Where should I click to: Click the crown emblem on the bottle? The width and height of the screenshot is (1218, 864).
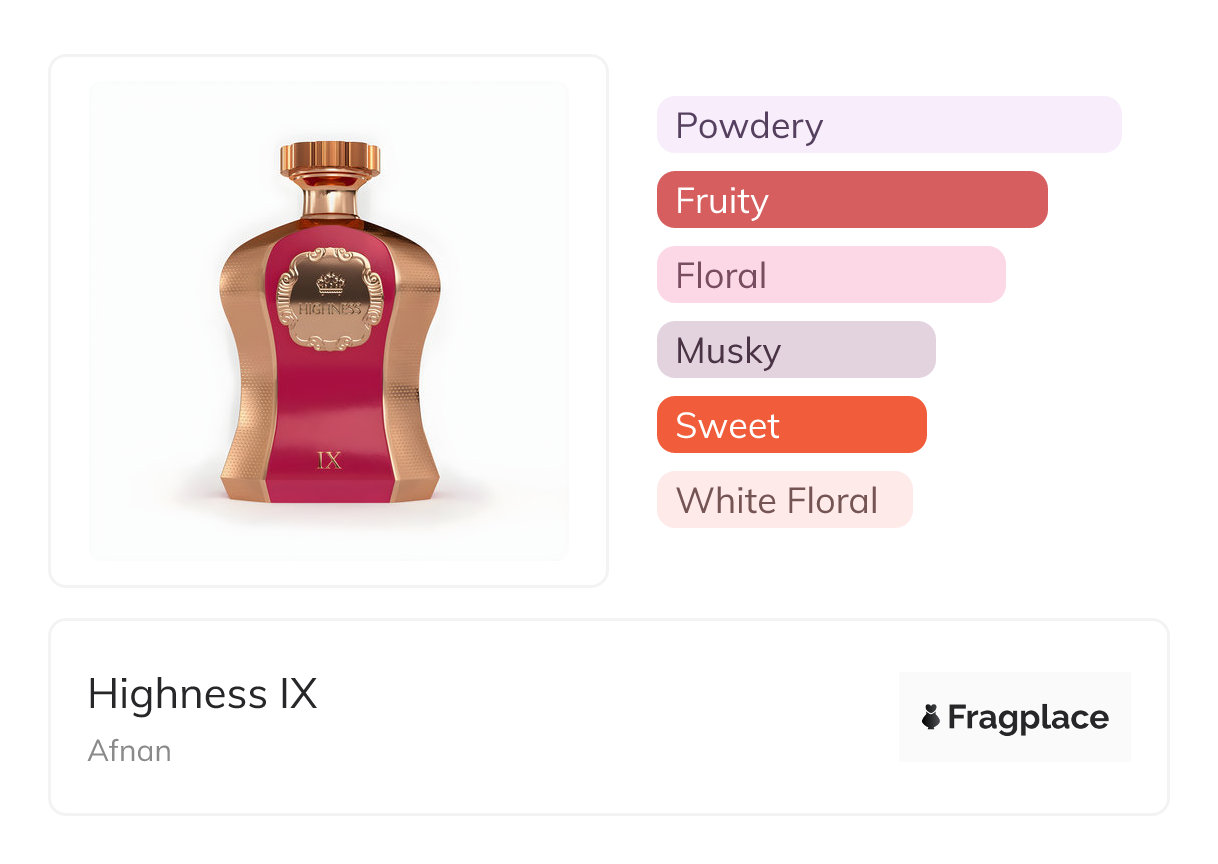click(x=329, y=284)
